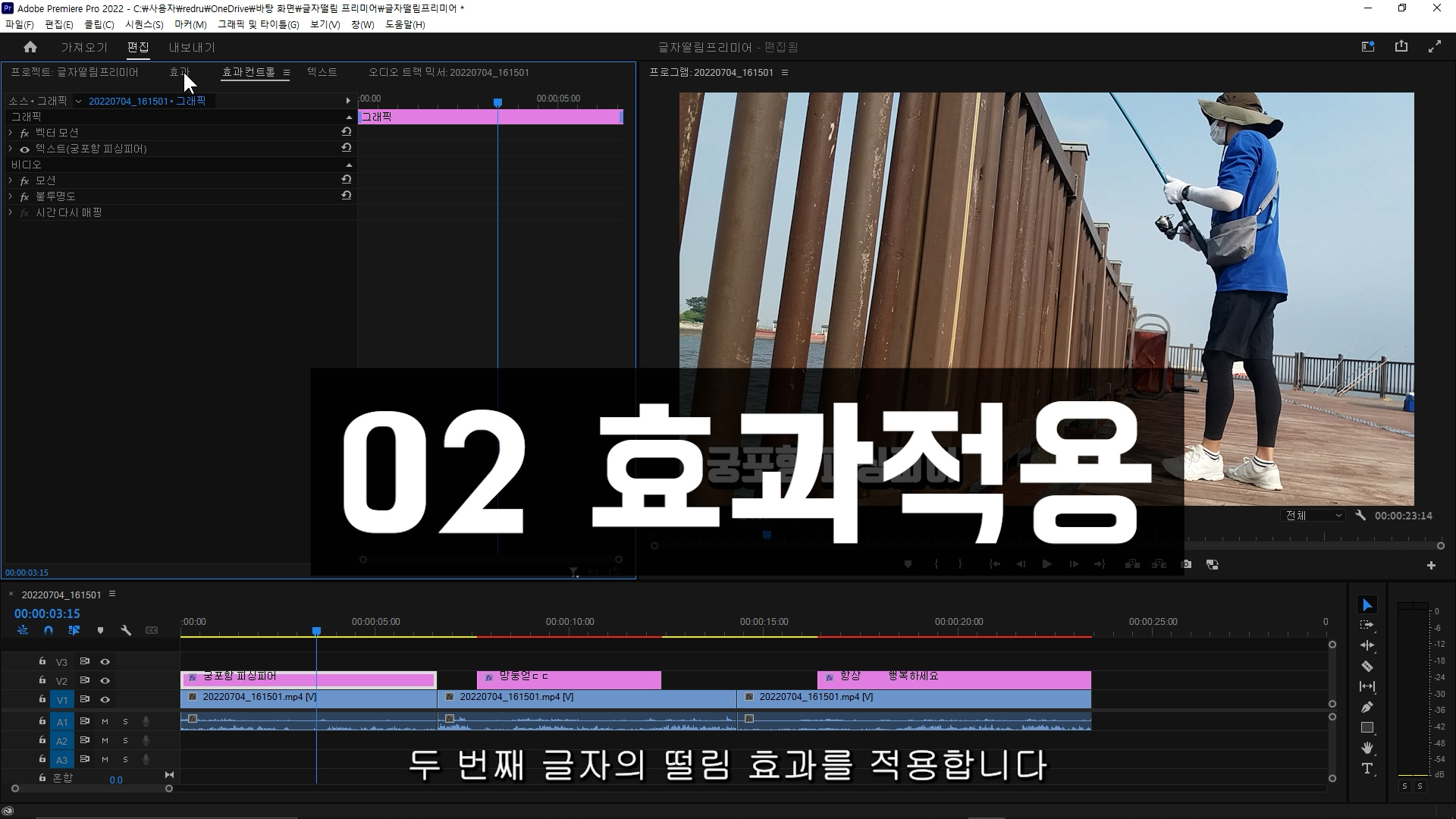The height and width of the screenshot is (819, 1456).
Task: Select the Ripple Edit tool
Action: [x=1367, y=645]
